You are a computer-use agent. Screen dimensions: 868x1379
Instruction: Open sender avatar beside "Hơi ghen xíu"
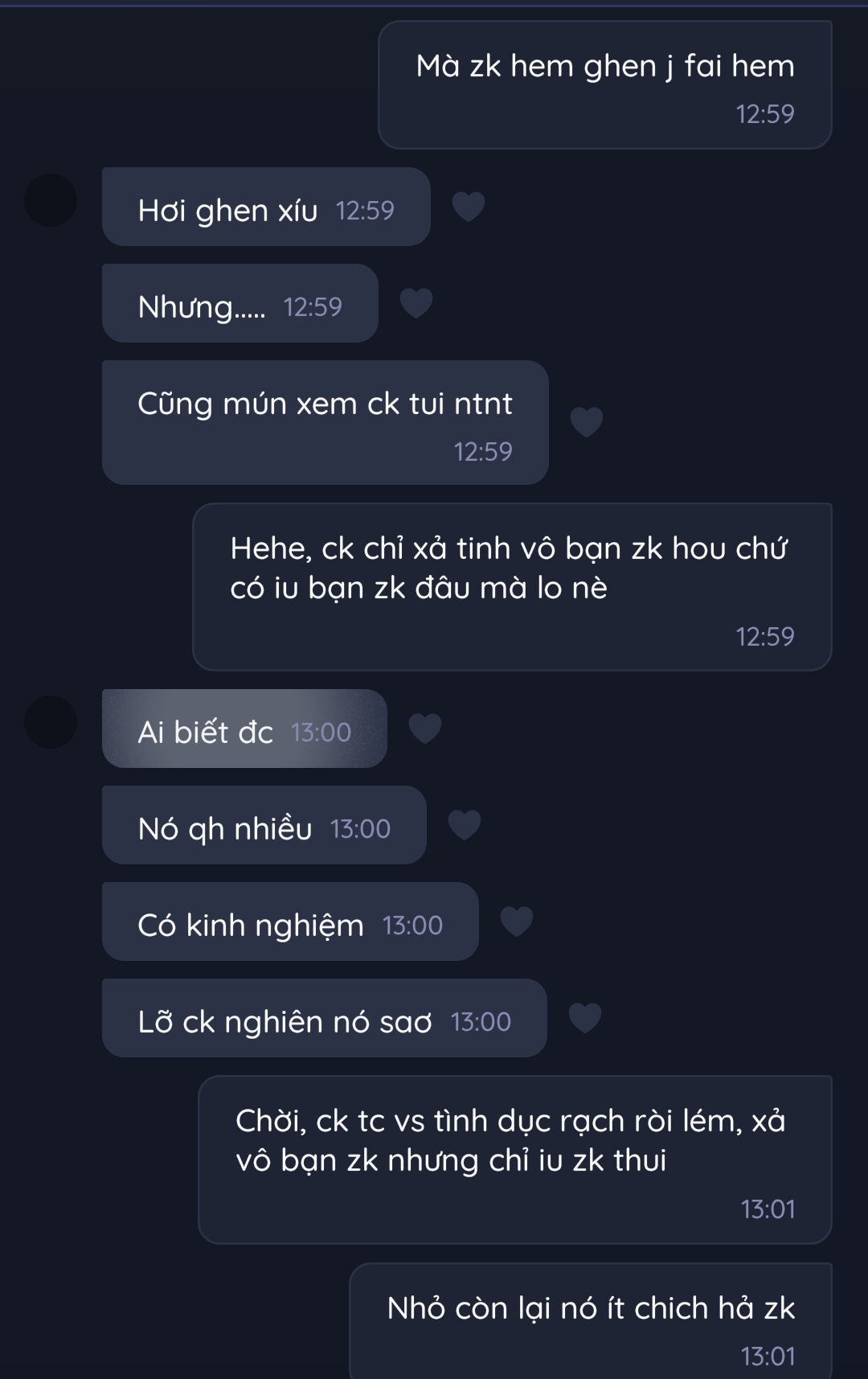51,200
